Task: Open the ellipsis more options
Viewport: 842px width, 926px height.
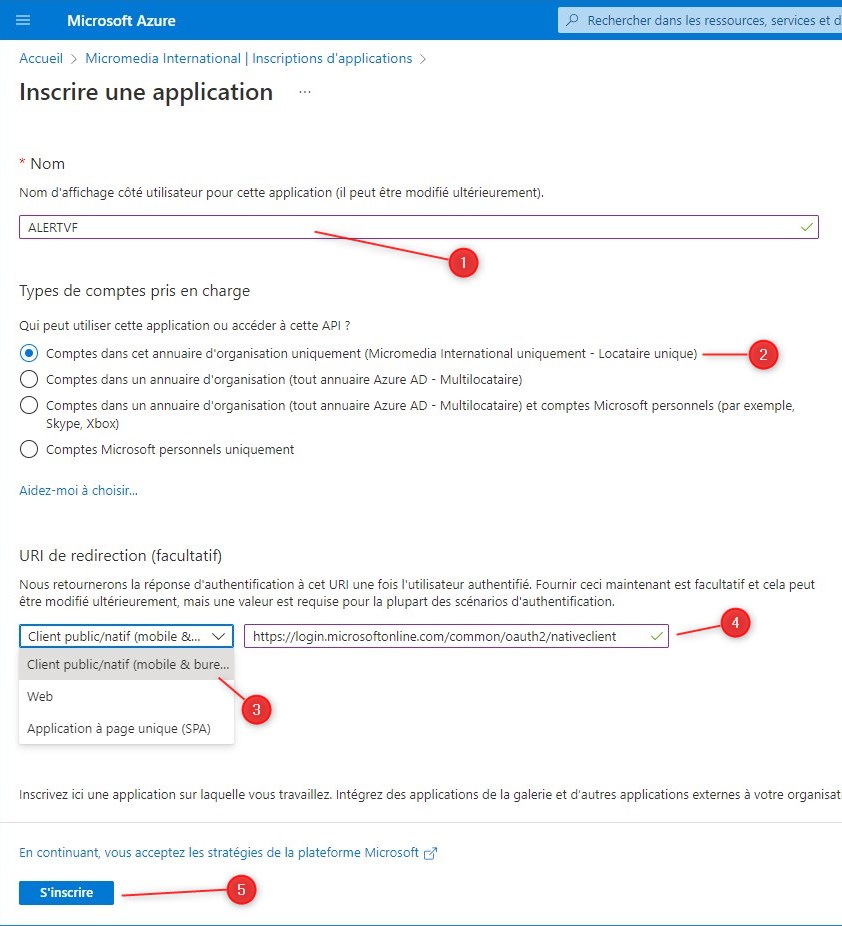Action: point(305,92)
